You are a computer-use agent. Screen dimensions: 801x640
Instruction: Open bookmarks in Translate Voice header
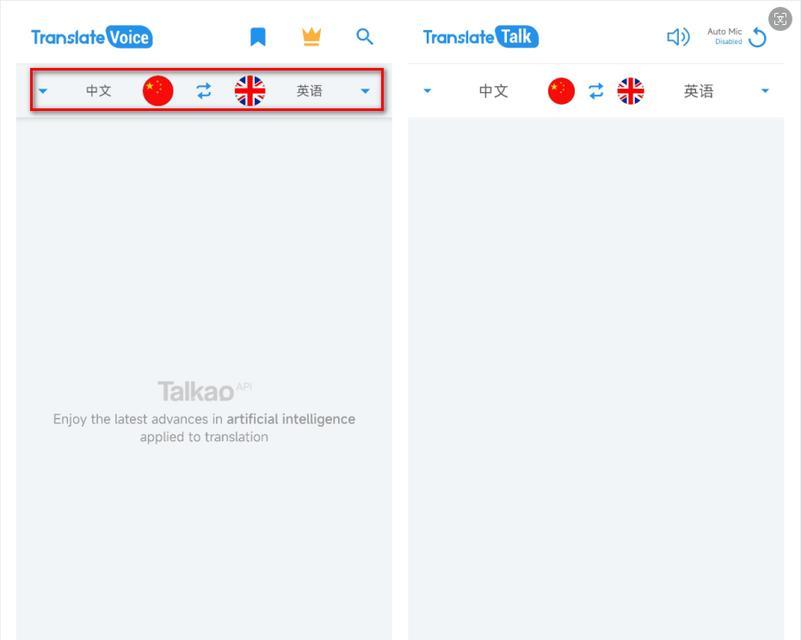pos(258,37)
